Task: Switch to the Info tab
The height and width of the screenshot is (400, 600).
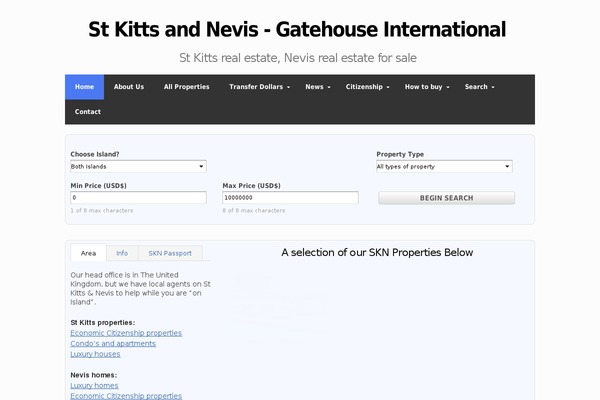Action: (122, 253)
